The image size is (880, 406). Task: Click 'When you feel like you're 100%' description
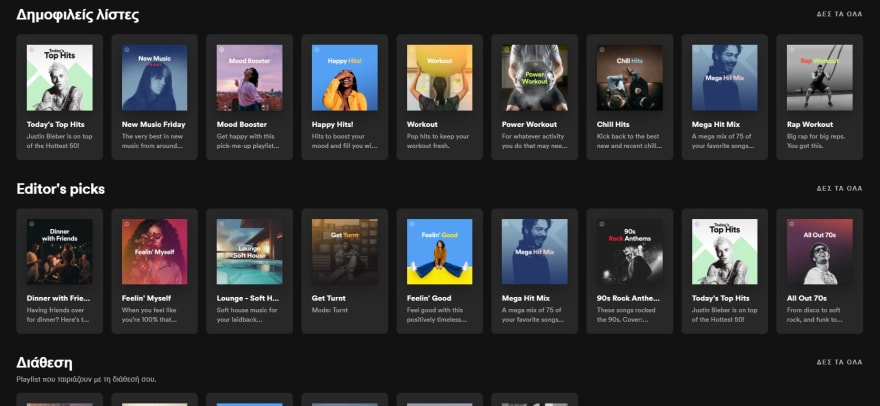point(149,314)
